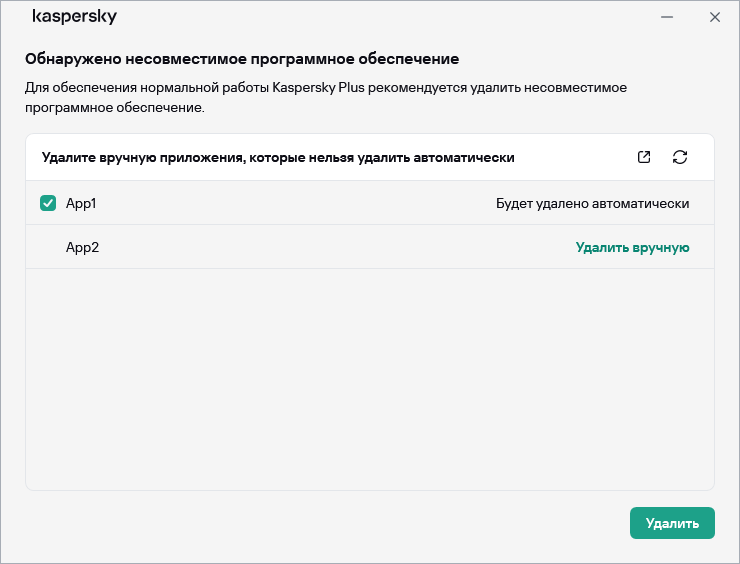Click the Kaspersky logo
Image resolution: width=740 pixels, height=564 pixels.
(x=74, y=17)
